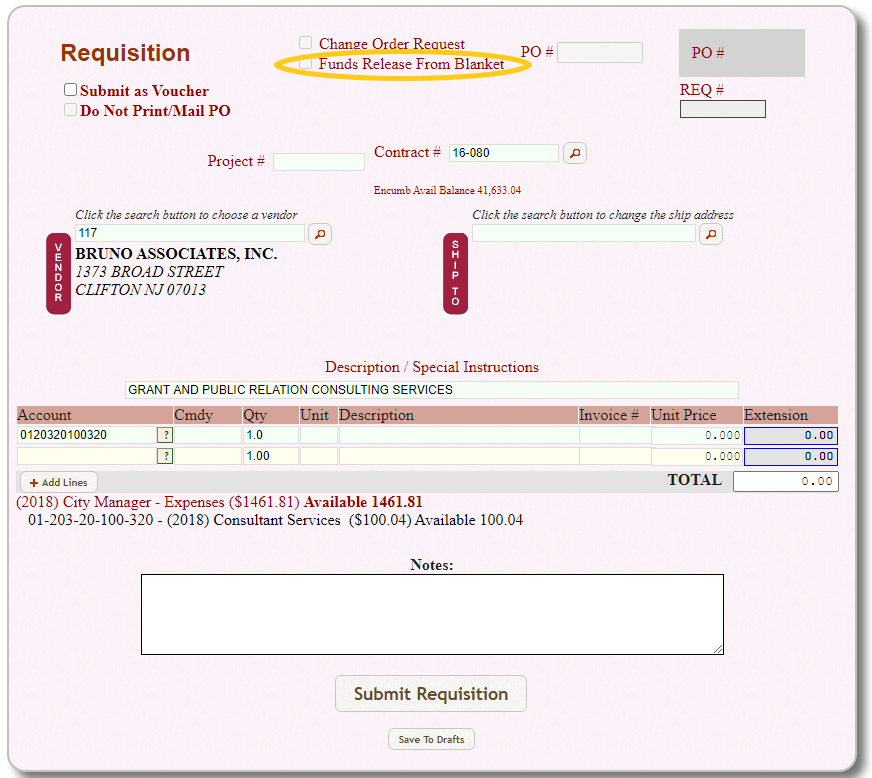The height and width of the screenshot is (778, 872).
Task: Click the Unit Price cell on line one
Action: pyautogui.click(x=695, y=434)
